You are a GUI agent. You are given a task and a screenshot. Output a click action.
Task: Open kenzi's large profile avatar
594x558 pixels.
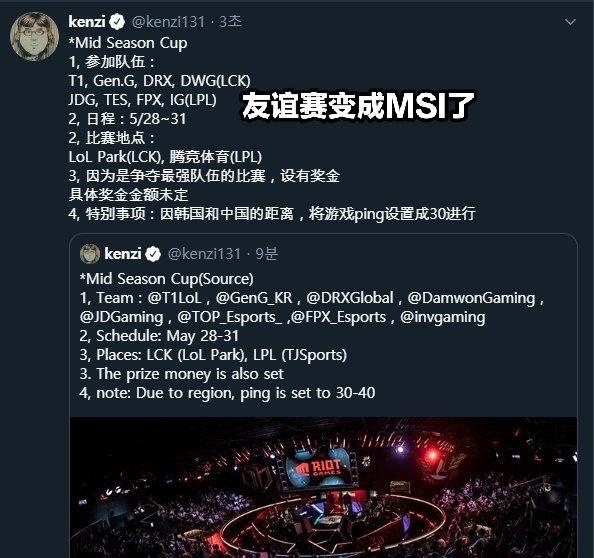[x=34, y=36]
